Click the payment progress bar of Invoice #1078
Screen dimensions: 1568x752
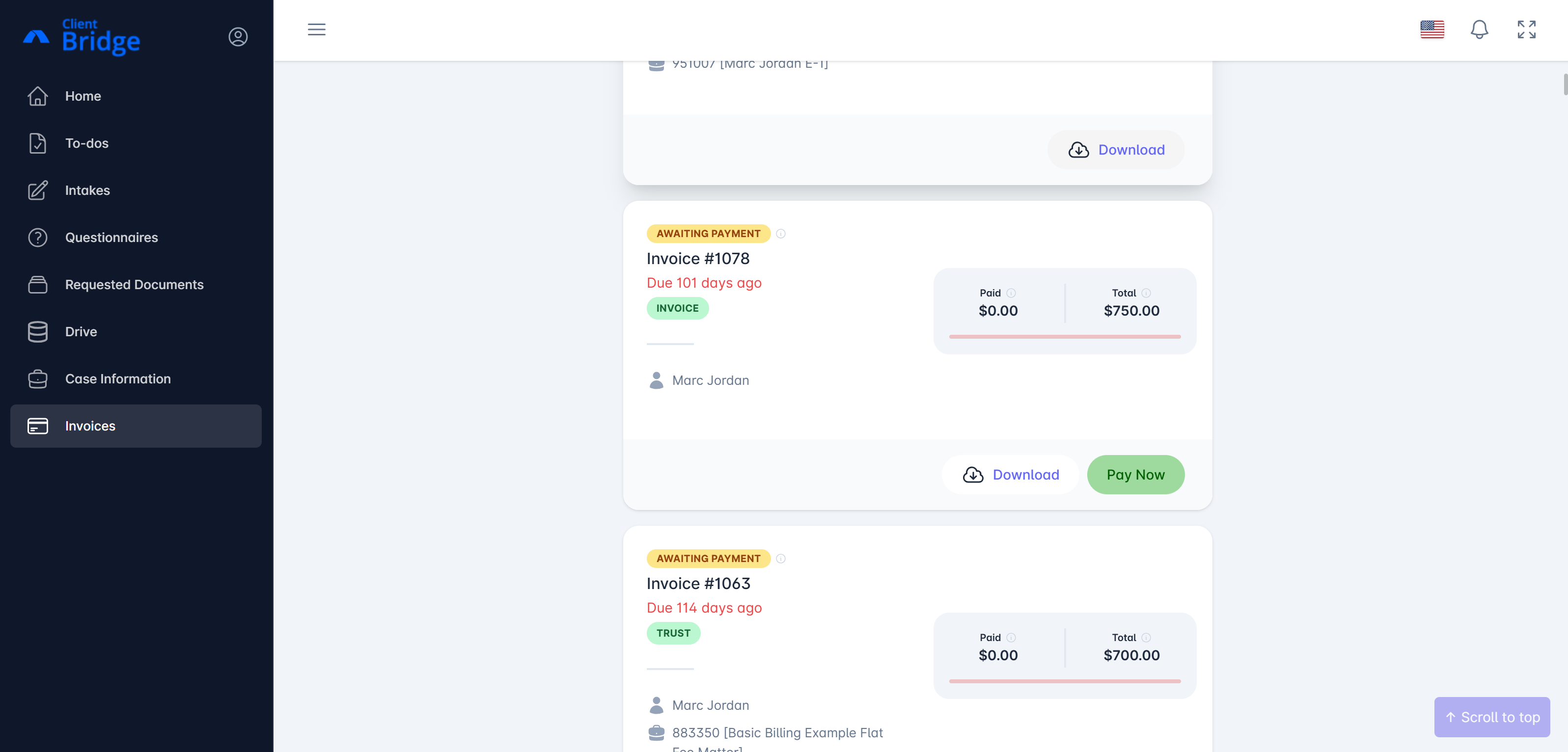pos(1065,336)
